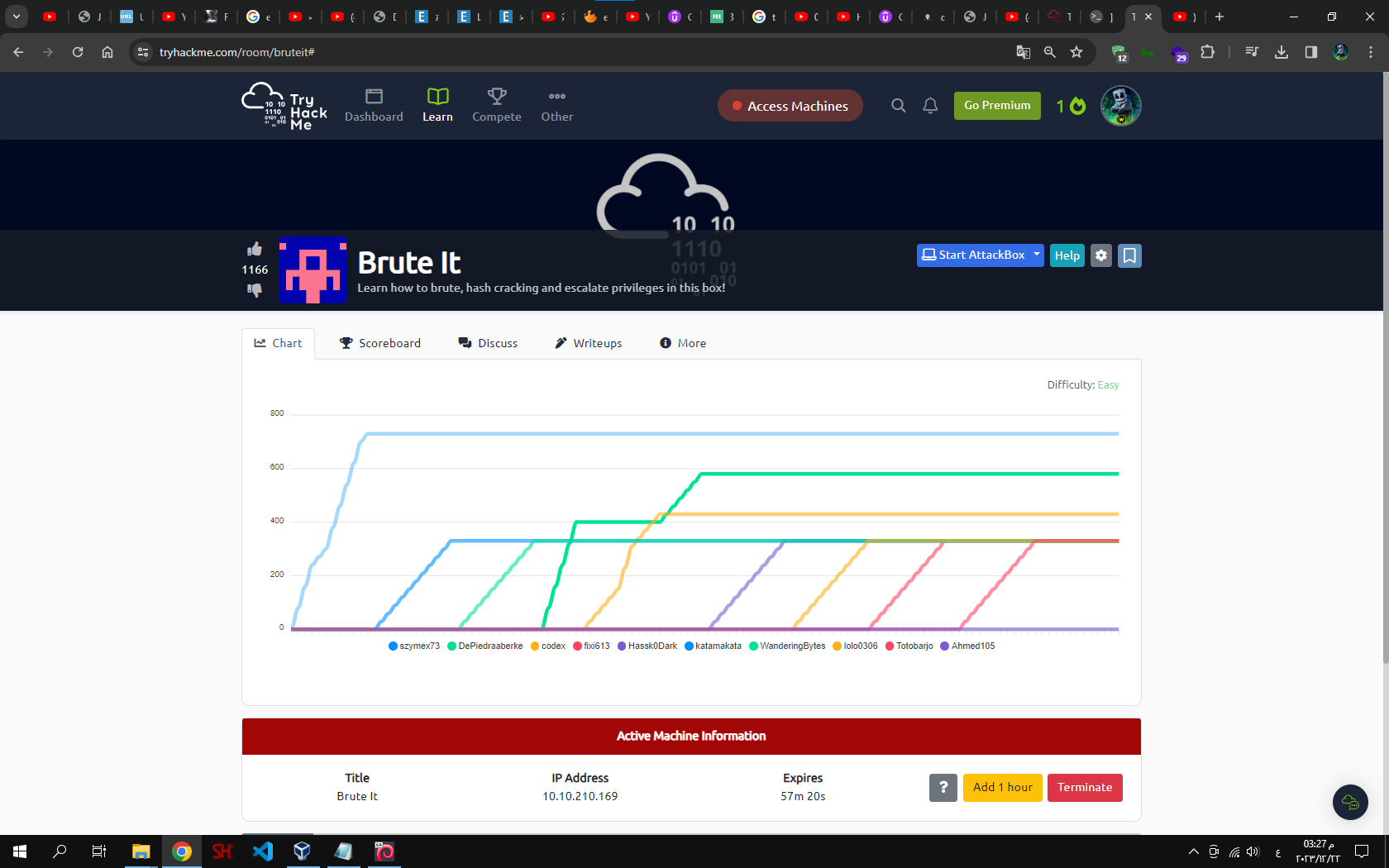Image resolution: width=1389 pixels, height=868 pixels.
Task: Toggle Ahmed105 legend entry
Action: click(968, 646)
